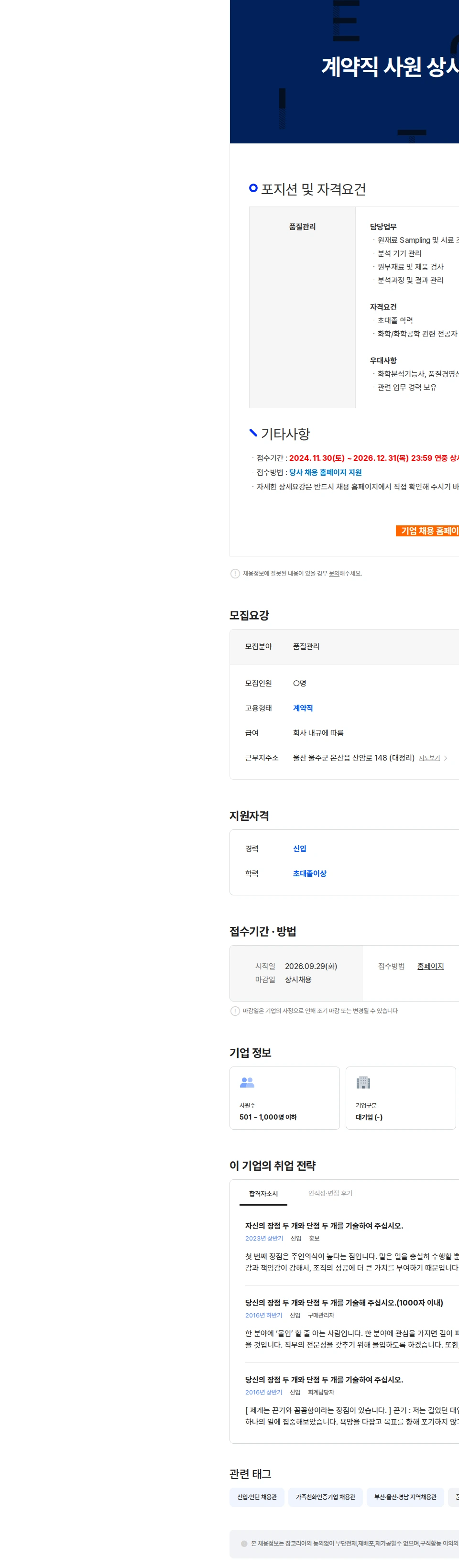Select the 부산·울산·경남 지역채용관 tag

point(405,1497)
